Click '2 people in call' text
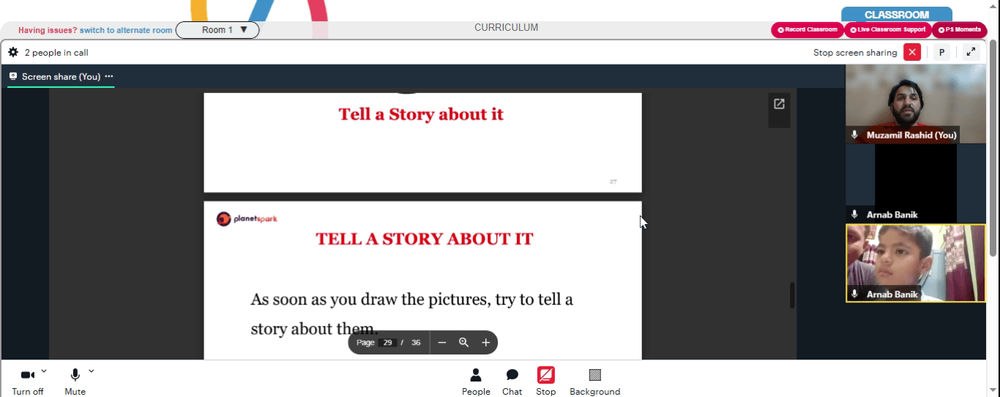The image size is (1000, 397). tap(56, 53)
